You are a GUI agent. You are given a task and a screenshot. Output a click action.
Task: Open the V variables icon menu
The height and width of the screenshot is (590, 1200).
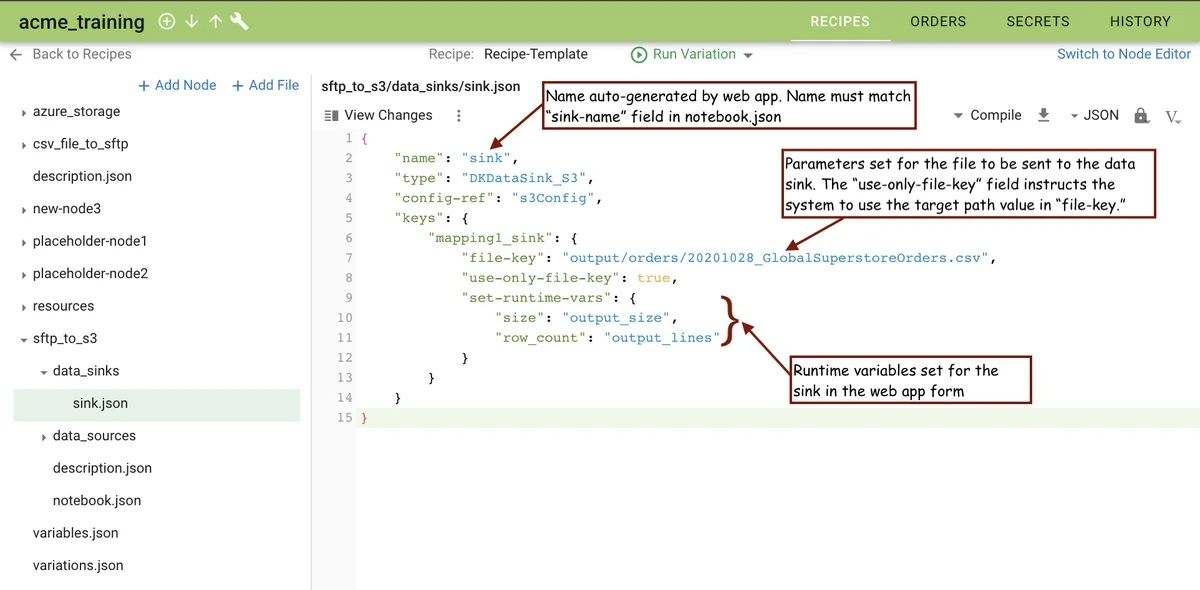point(1173,116)
